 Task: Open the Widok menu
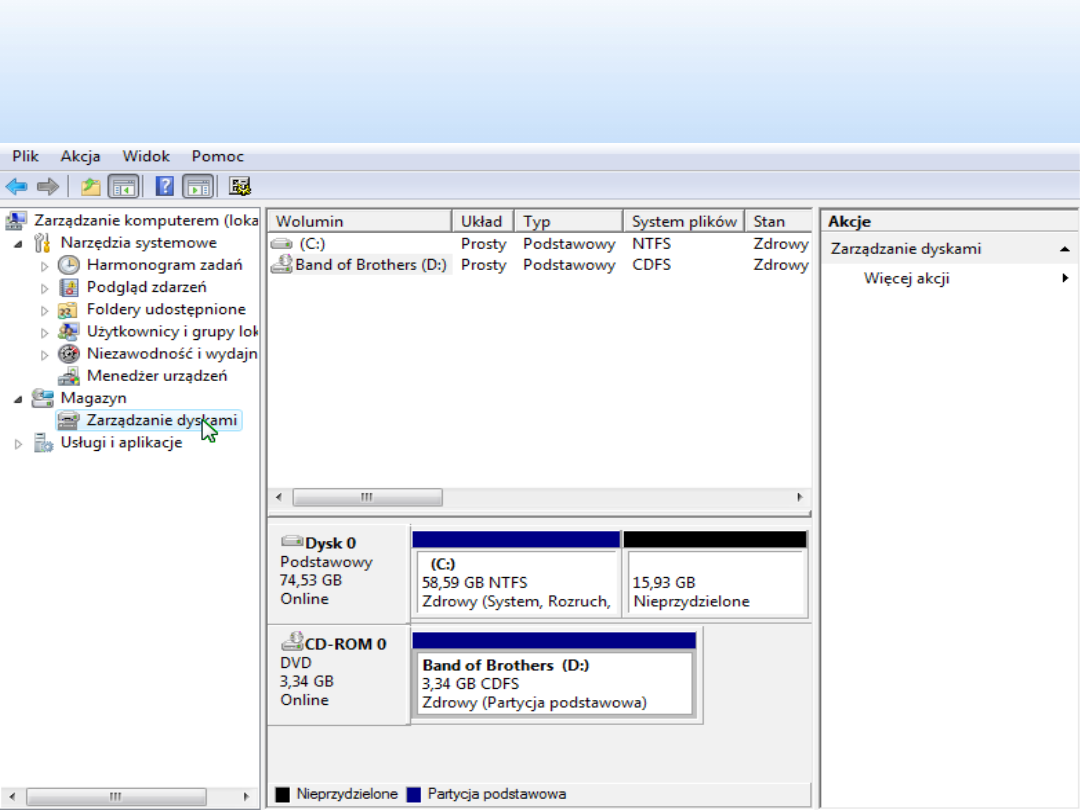tap(146, 156)
